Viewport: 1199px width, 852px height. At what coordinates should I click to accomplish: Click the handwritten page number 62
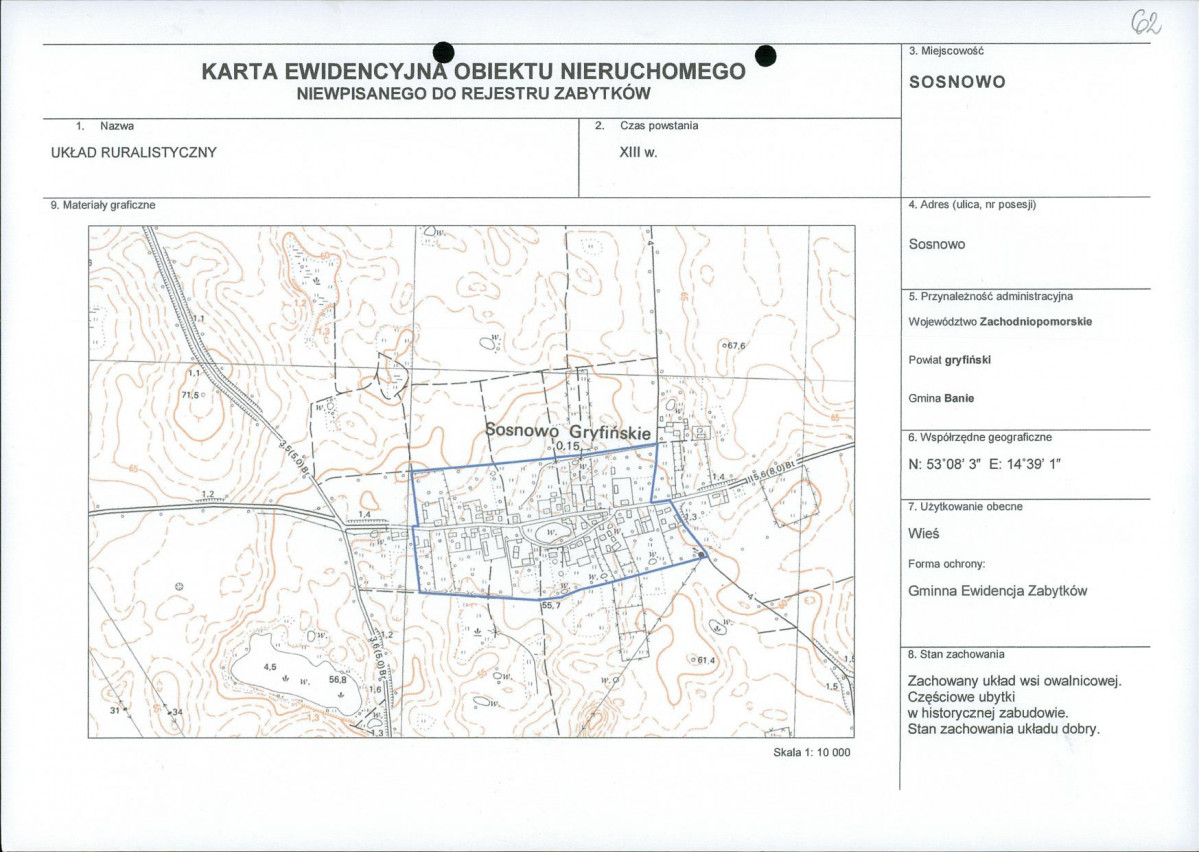point(1146,24)
